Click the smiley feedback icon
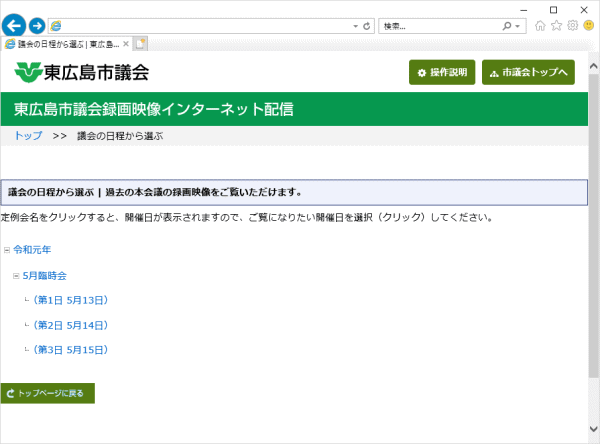 click(x=589, y=26)
